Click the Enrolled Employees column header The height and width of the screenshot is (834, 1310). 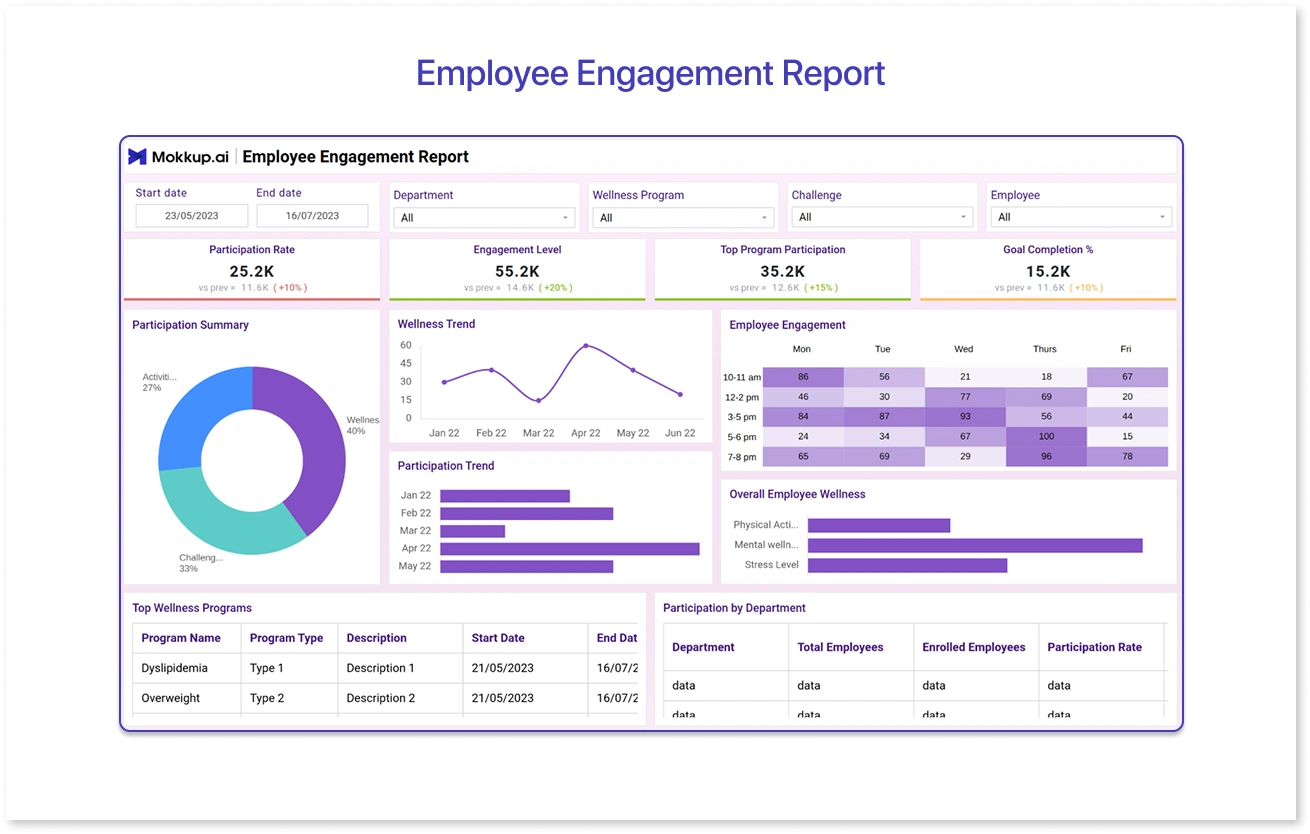click(976, 647)
